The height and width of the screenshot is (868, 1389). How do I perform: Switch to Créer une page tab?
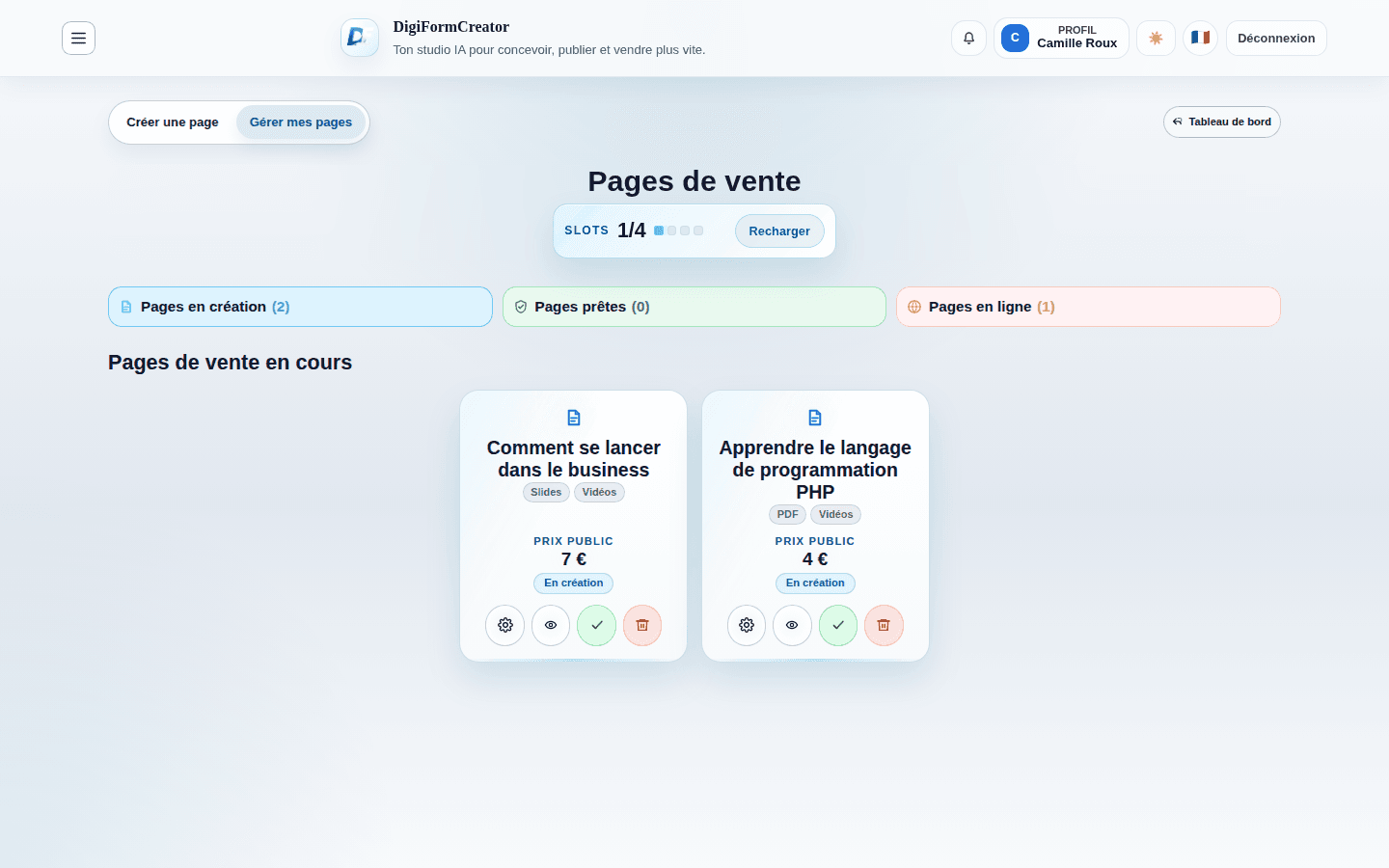click(173, 122)
